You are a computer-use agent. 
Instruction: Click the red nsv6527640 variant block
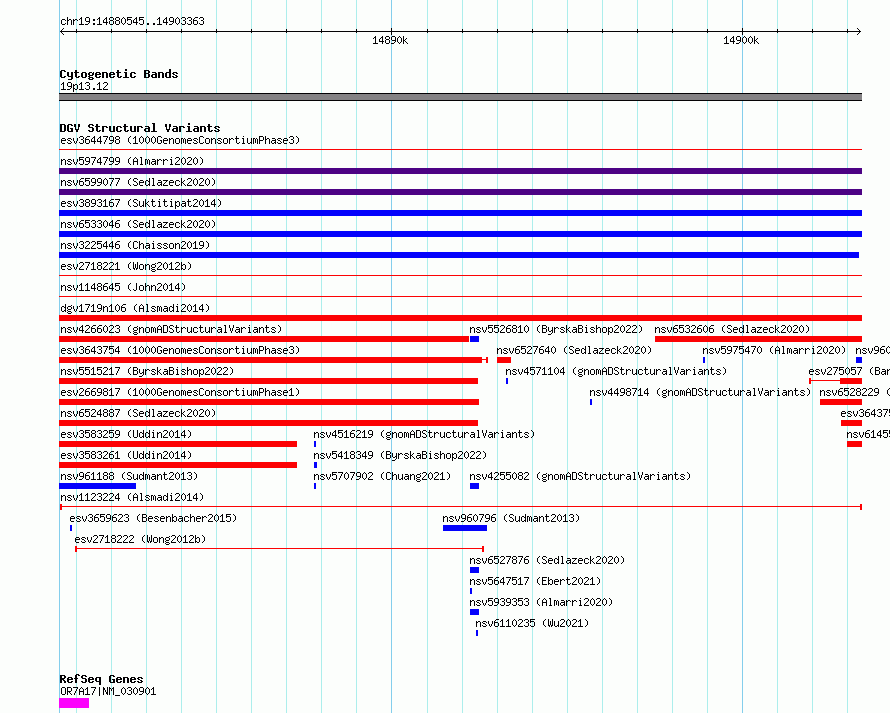click(504, 360)
